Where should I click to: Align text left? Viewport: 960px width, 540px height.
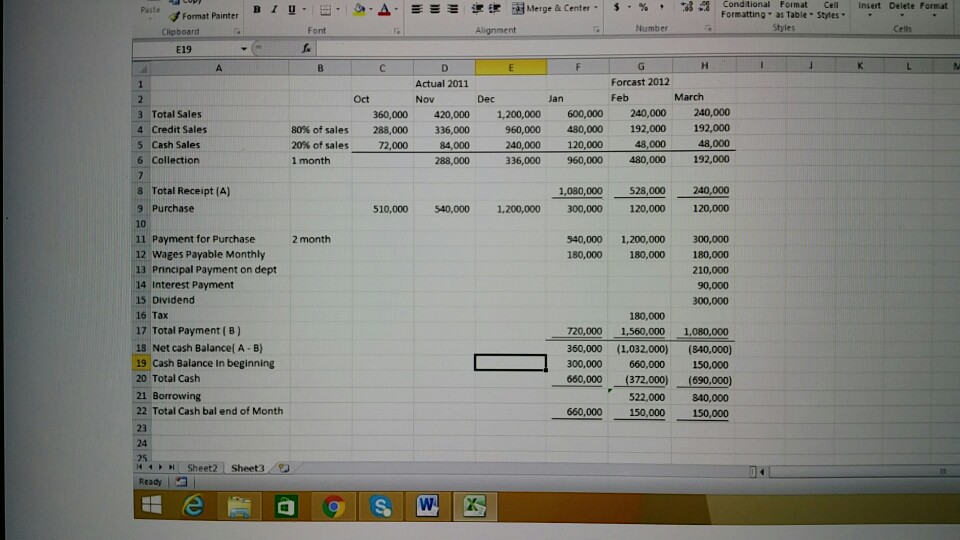[416, 9]
